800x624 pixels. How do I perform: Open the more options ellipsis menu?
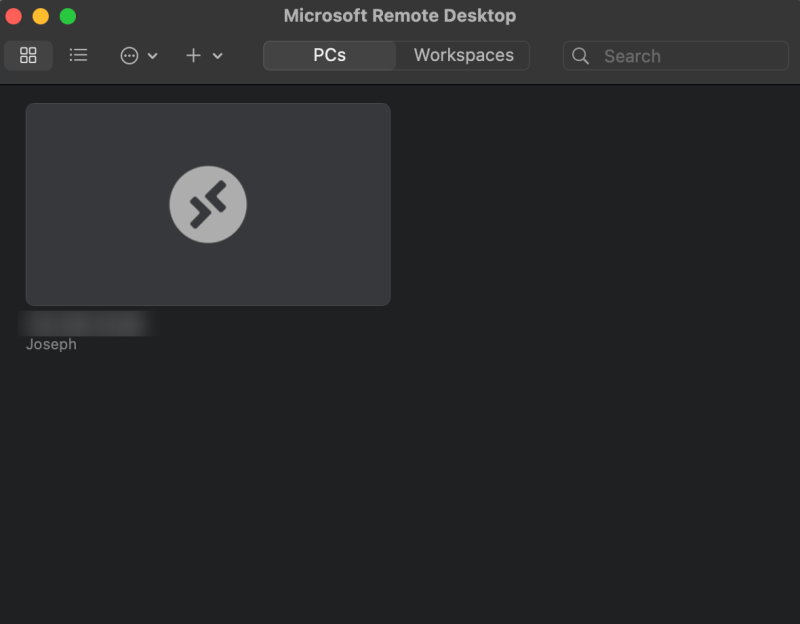point(129,55)
